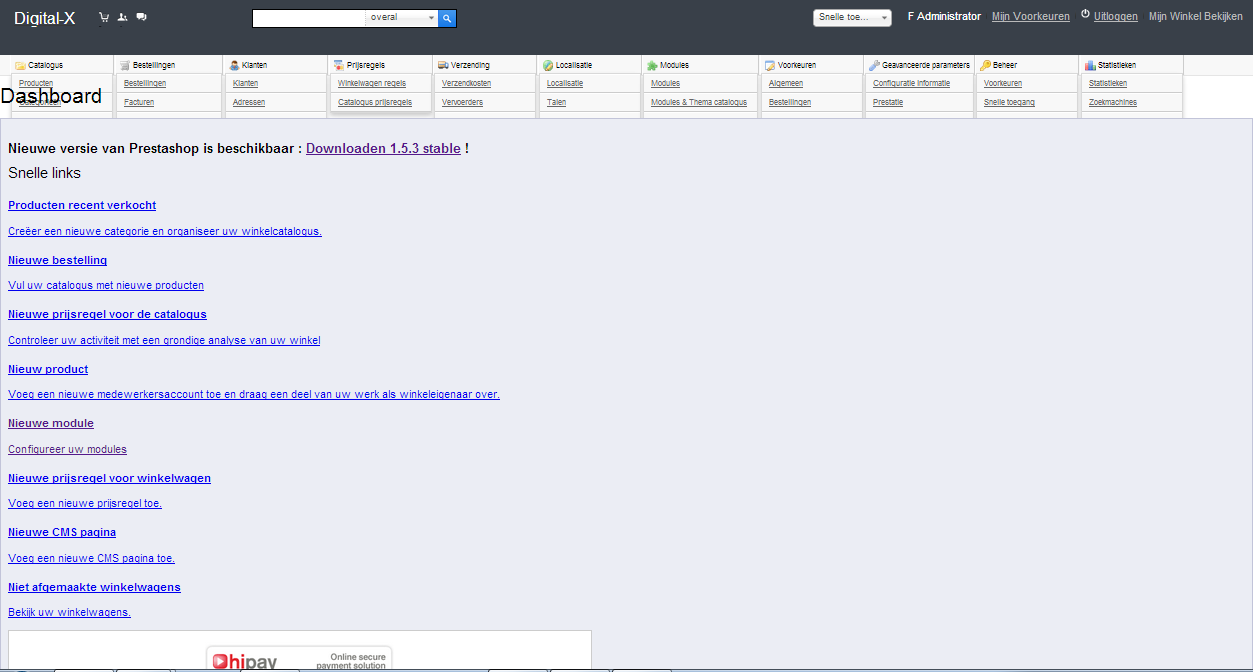The height and width of the screenshot is (672, 1253).
Task: Select the Talen submenu item
Action: [x=557, y=102]
